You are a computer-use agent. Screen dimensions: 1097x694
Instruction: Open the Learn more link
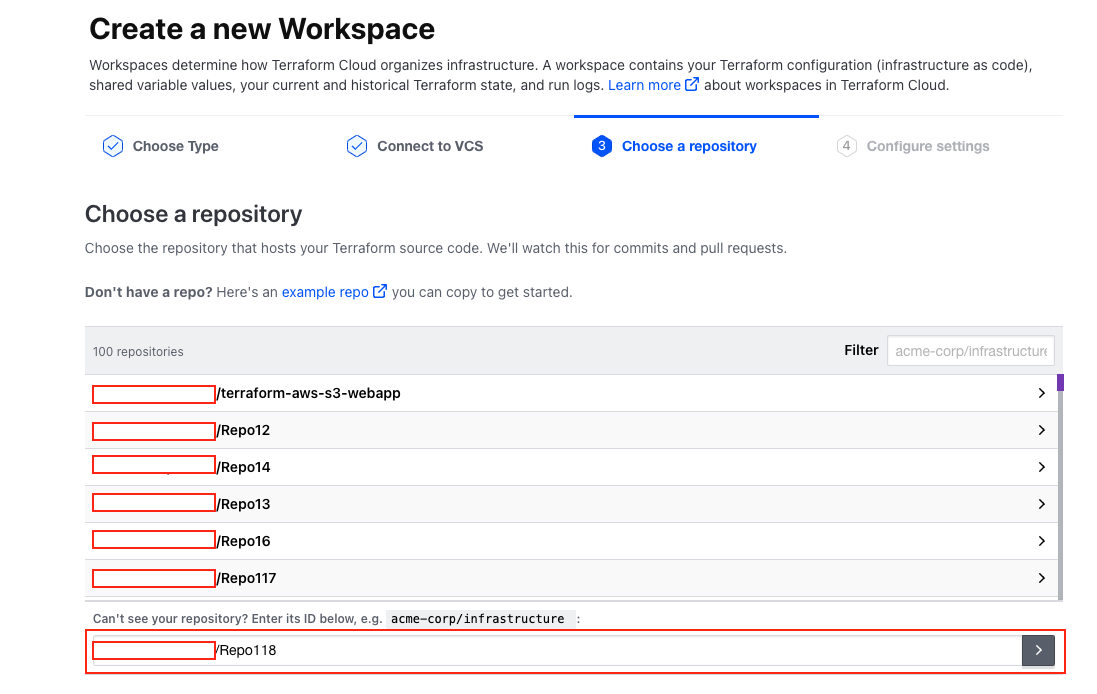point(644,85)
